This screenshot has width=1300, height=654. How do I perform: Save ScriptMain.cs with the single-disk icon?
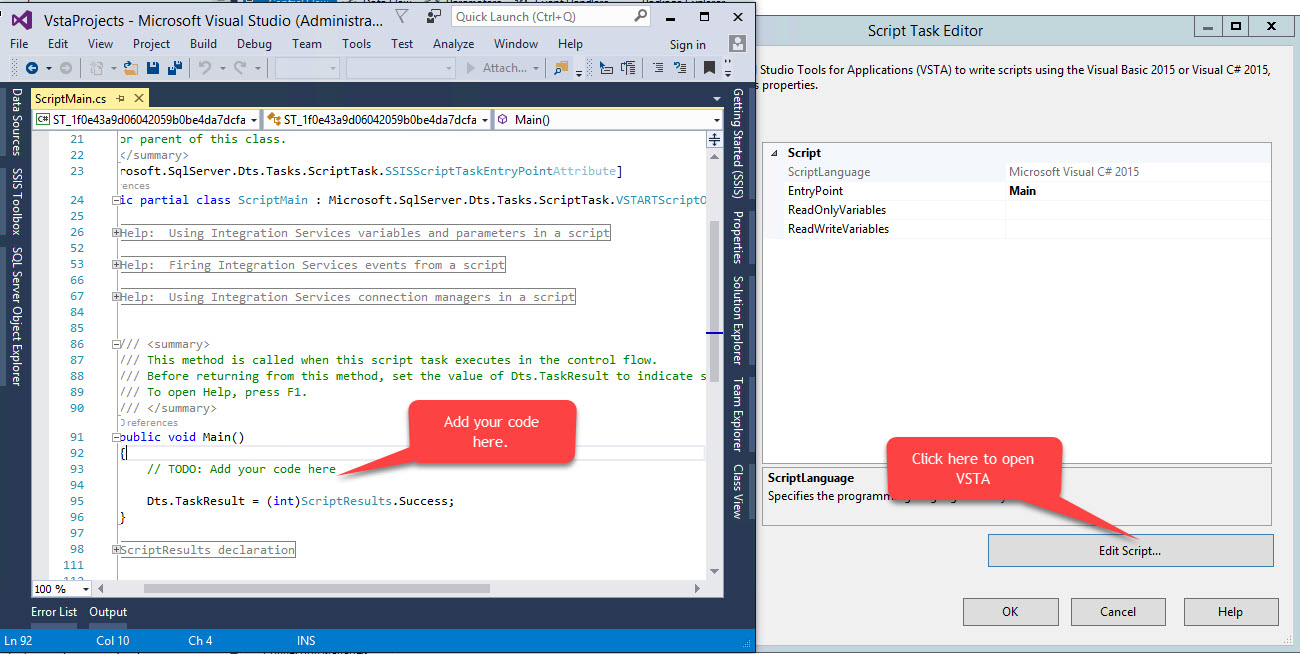pos(153,68)
